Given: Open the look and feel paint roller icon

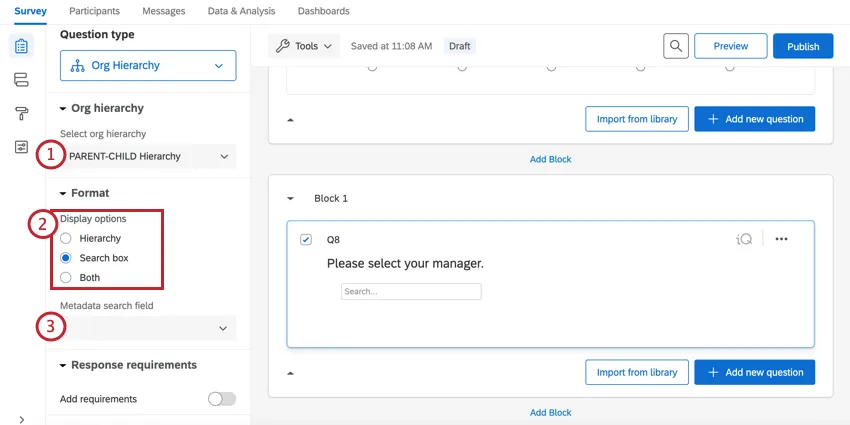Looking at the screenshot, I should coord(21,113).
